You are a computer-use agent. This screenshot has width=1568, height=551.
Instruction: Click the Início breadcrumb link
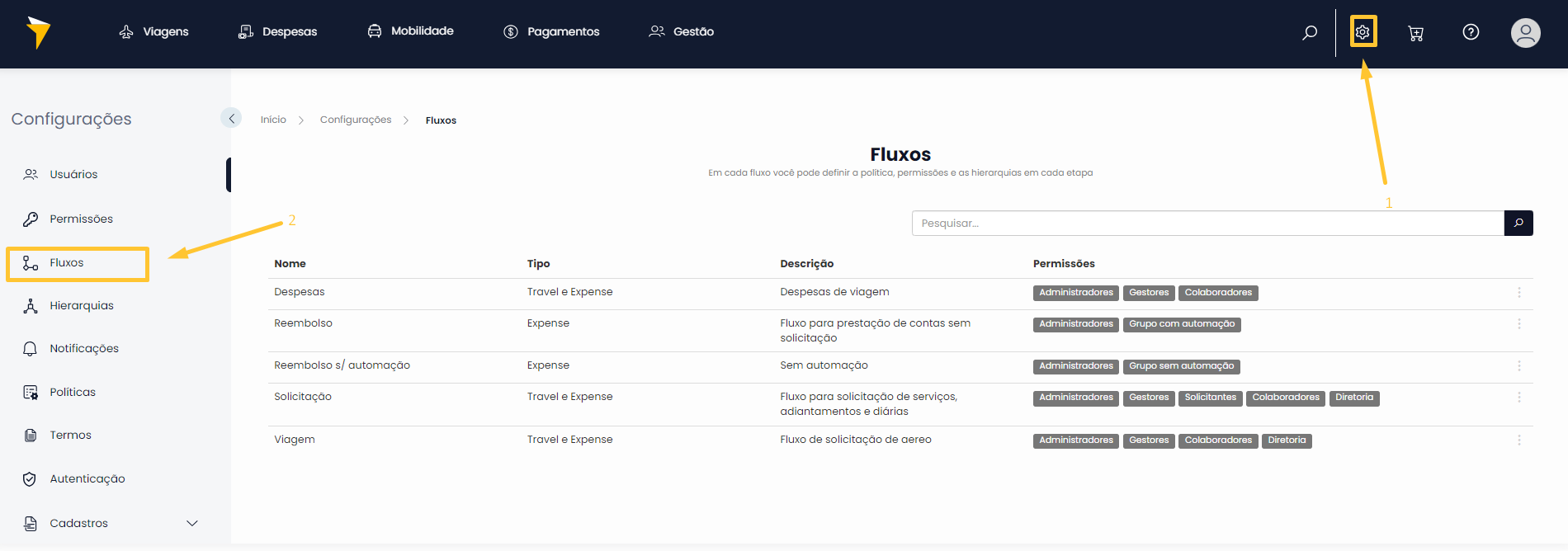pos(273,120)
